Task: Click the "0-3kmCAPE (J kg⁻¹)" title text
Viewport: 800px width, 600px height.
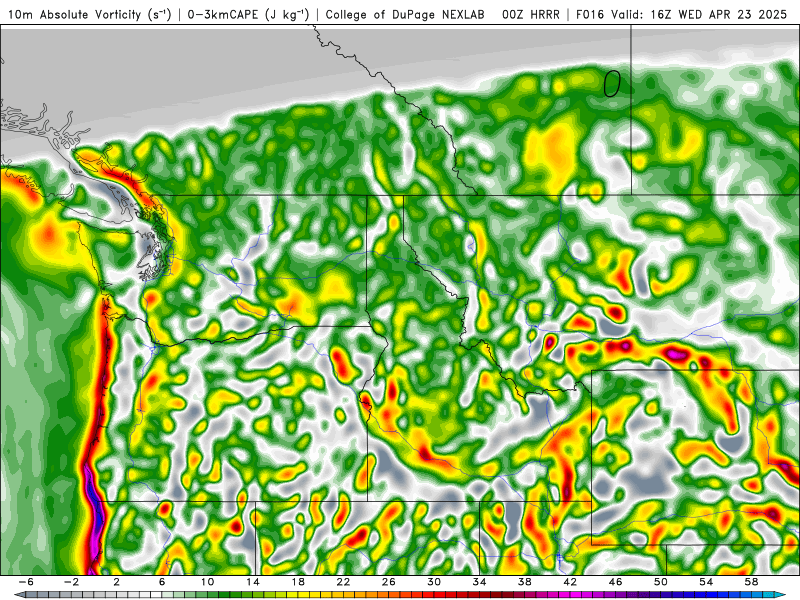Action: pos(248,15)
